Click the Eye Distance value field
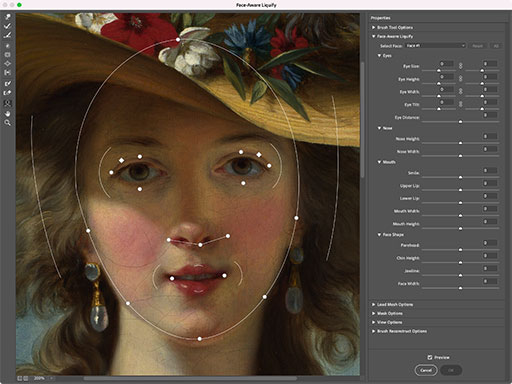 [490, 115]
